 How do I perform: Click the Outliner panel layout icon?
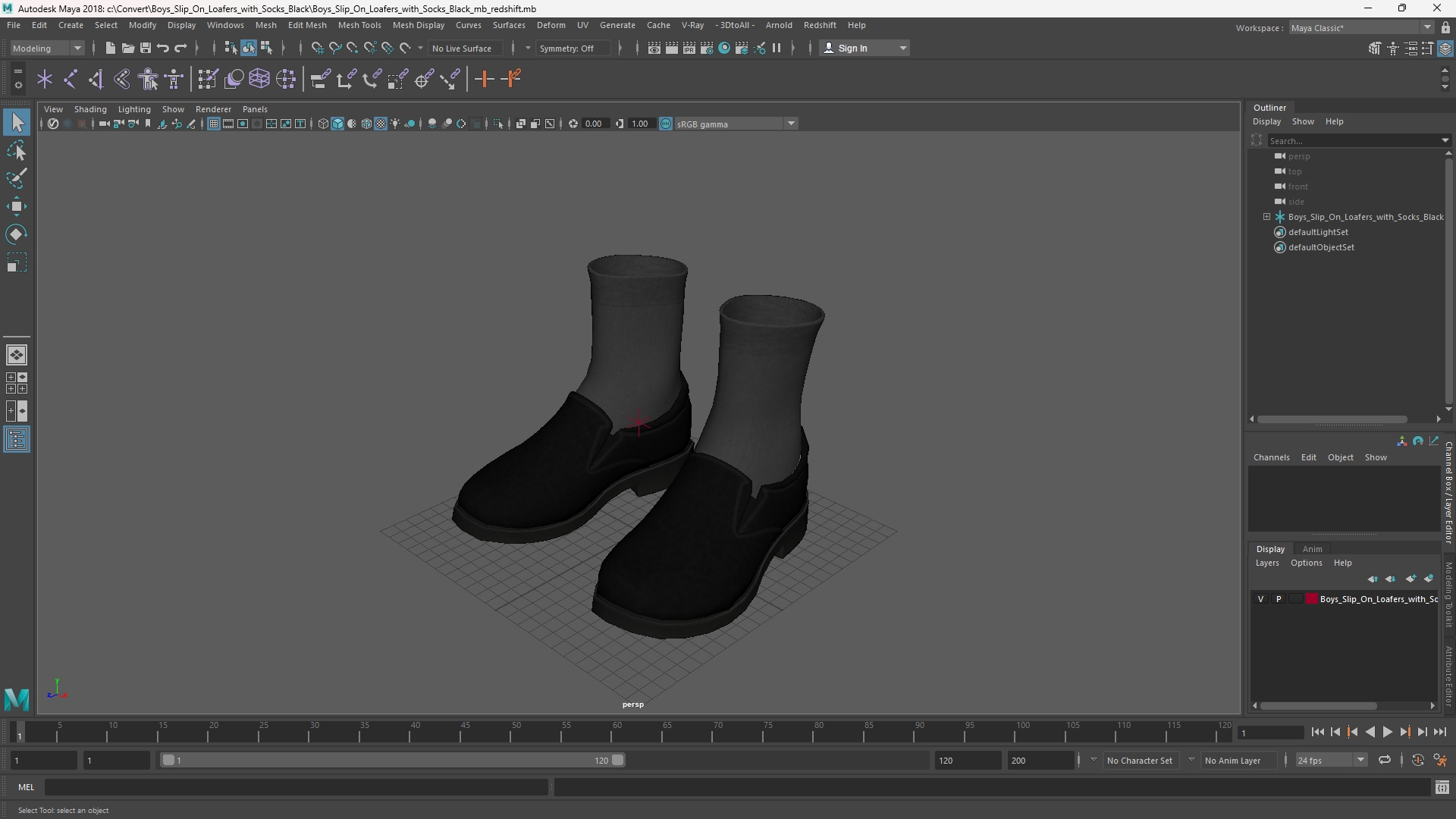click(17, 440)
